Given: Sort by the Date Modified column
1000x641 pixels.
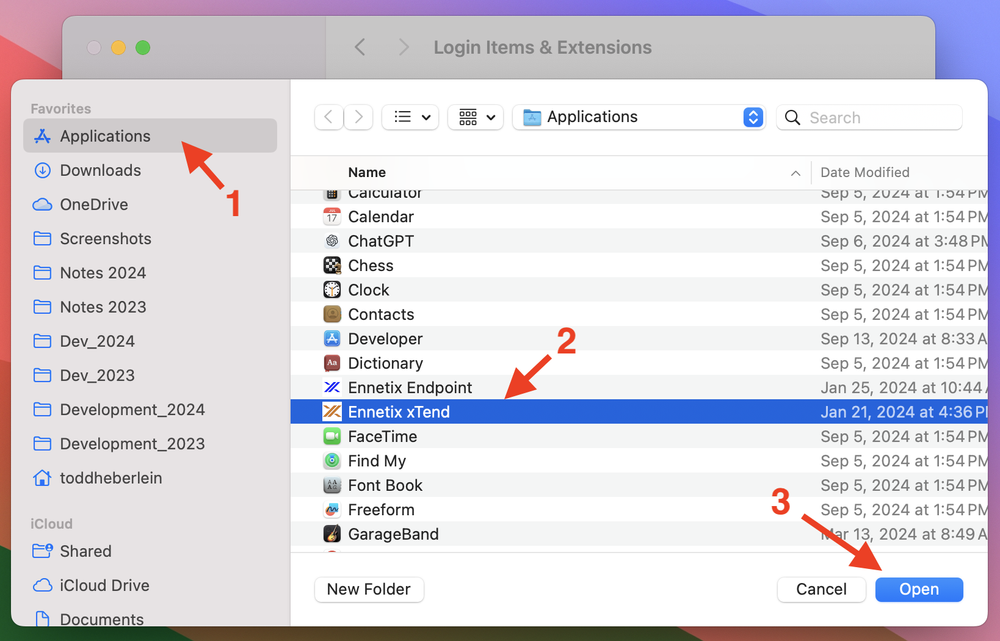Looking at the screenshot, I should [x=900, y=172].
